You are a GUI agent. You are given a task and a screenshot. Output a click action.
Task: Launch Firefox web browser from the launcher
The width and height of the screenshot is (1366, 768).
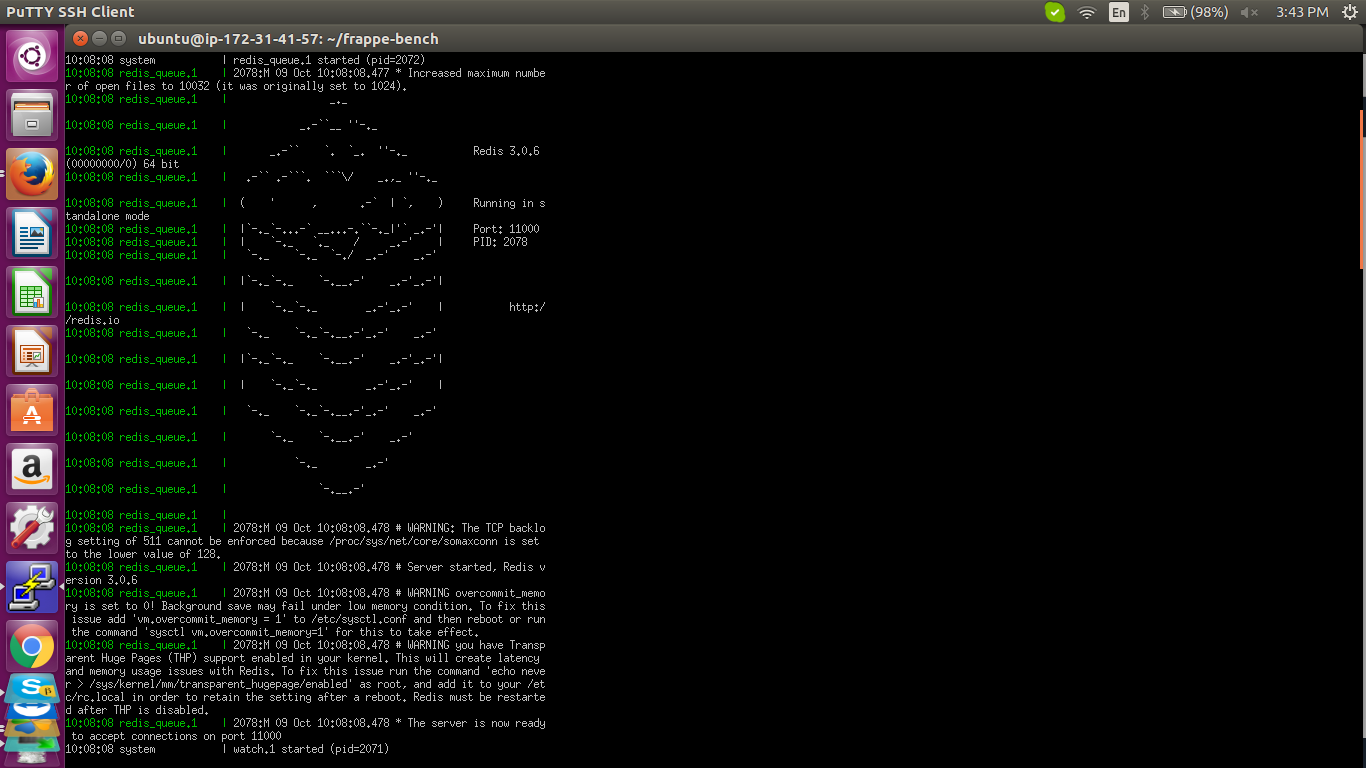coord(32,174)
